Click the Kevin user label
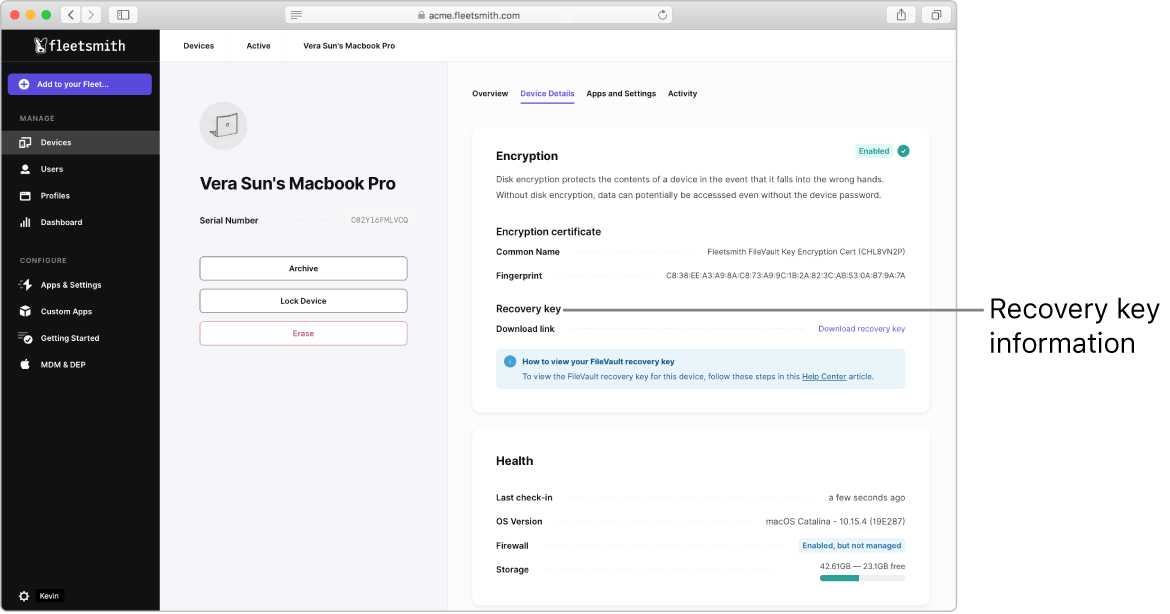This screenshot has width=1170, height=614. pyautogui.click(x=49, y=597)
